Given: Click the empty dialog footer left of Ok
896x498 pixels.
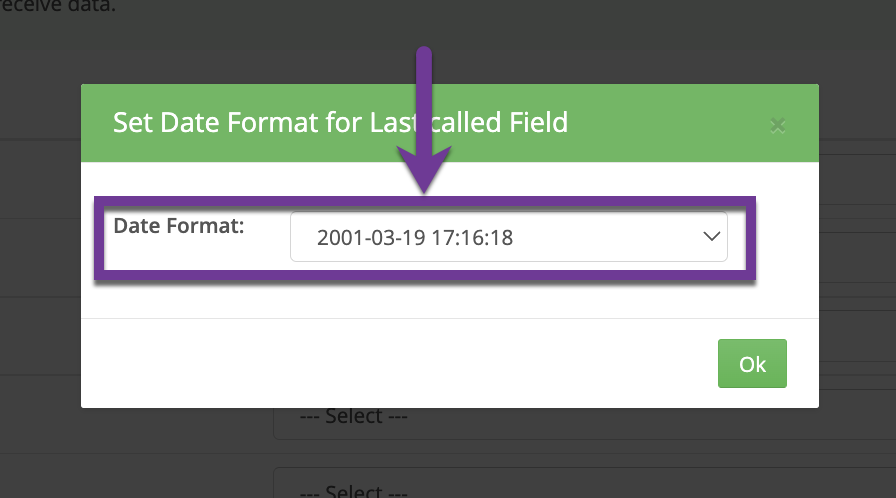Looking at the screenshot, I should coord(400,364).
